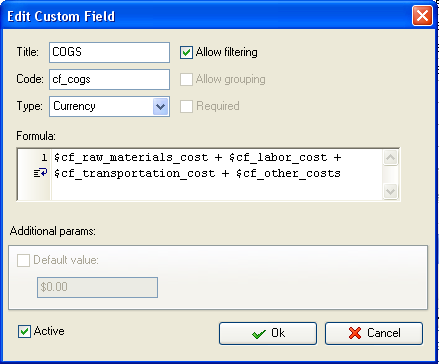Click the Cancel button

(374, 333)
